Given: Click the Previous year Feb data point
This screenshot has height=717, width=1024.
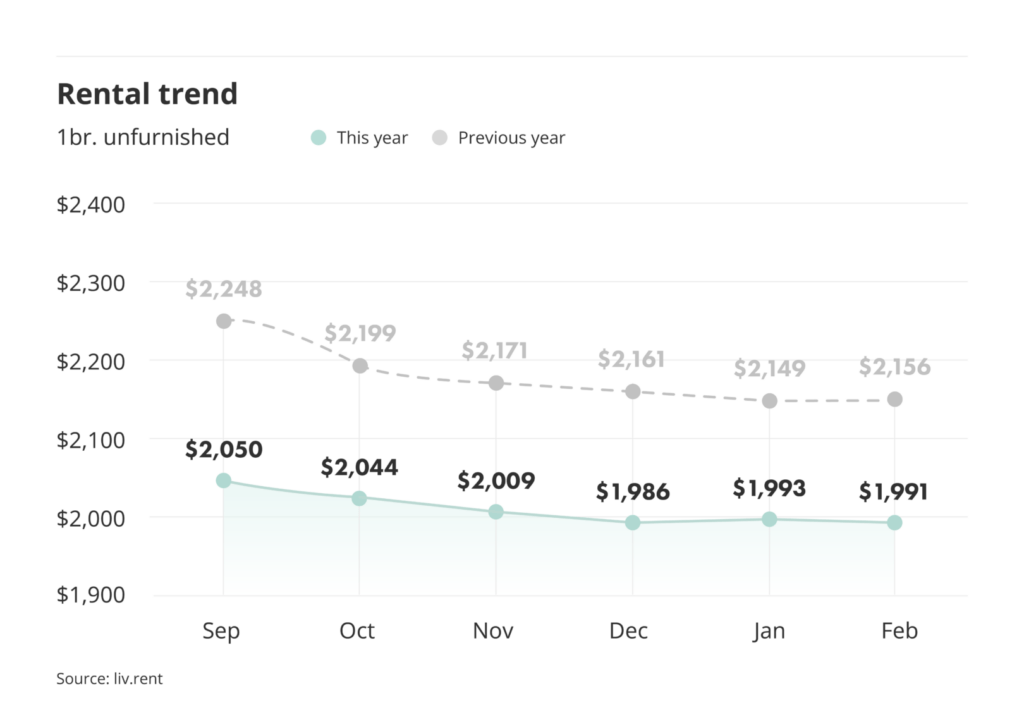Looking at the screenshot, I should point(895,399).
